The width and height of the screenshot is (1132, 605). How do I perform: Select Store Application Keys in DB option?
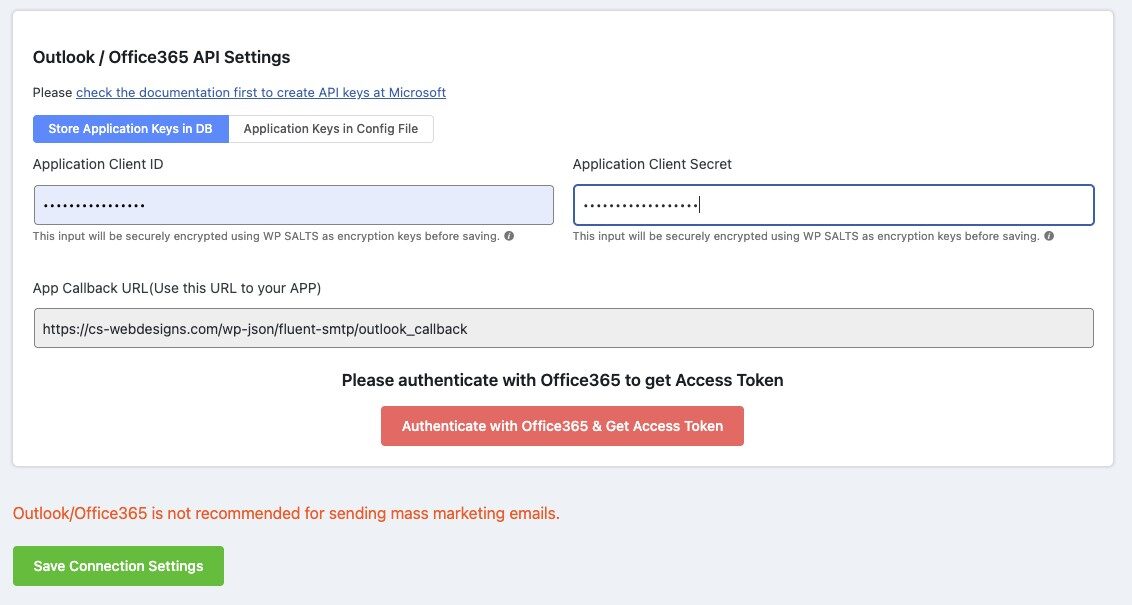click(130, 129)
